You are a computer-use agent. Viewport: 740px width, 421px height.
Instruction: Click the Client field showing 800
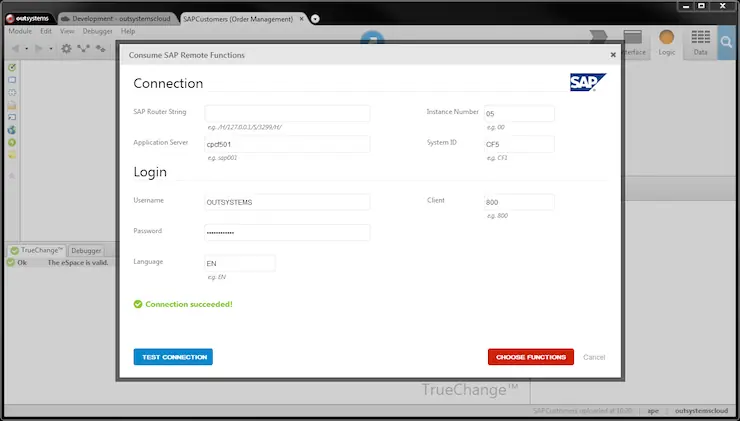(x=519, y=202)
